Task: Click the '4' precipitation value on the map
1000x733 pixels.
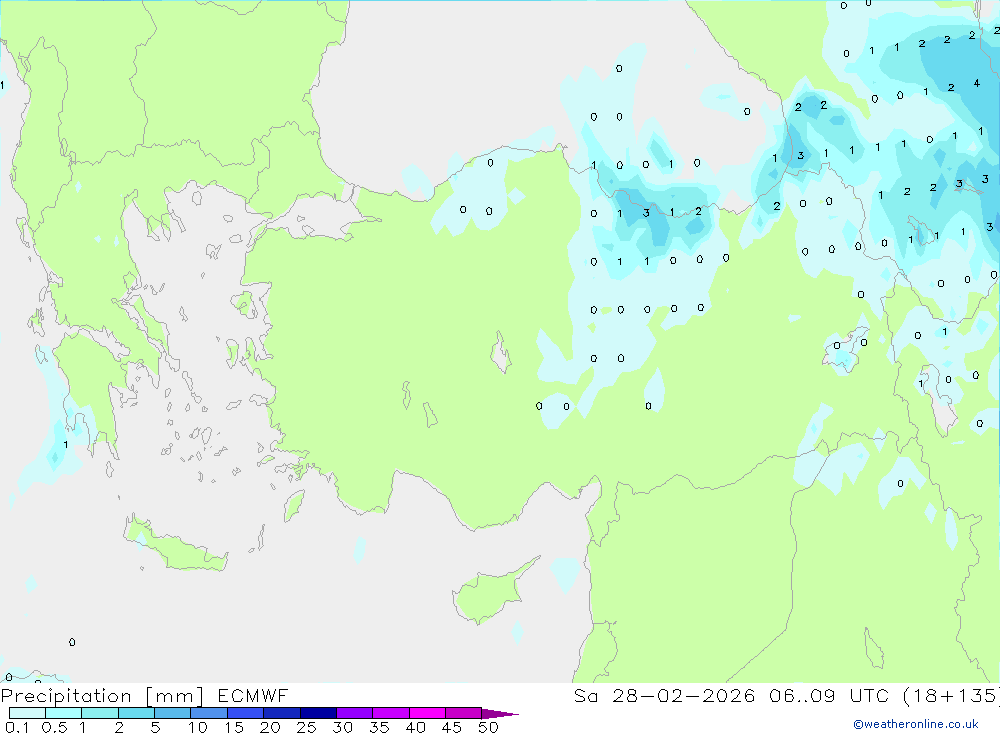Action: (976, 83)
